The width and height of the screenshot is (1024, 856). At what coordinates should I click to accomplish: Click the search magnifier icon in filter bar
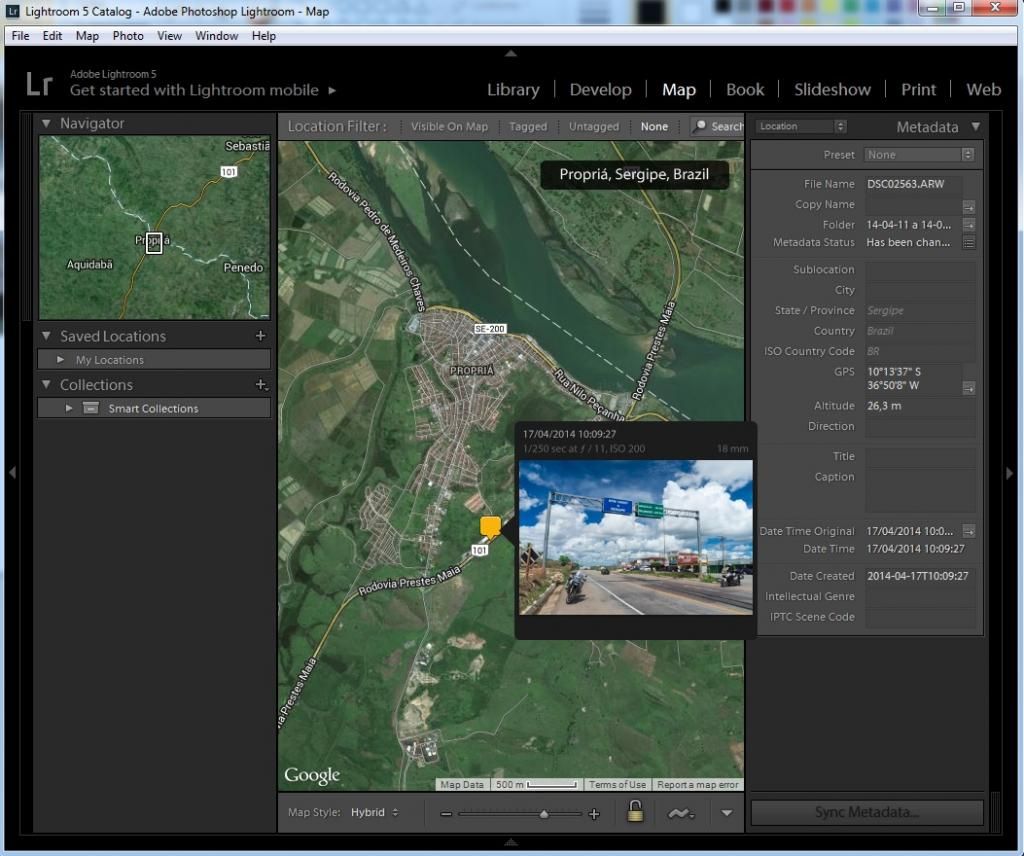pyautogui.click(x=699, y=125)
